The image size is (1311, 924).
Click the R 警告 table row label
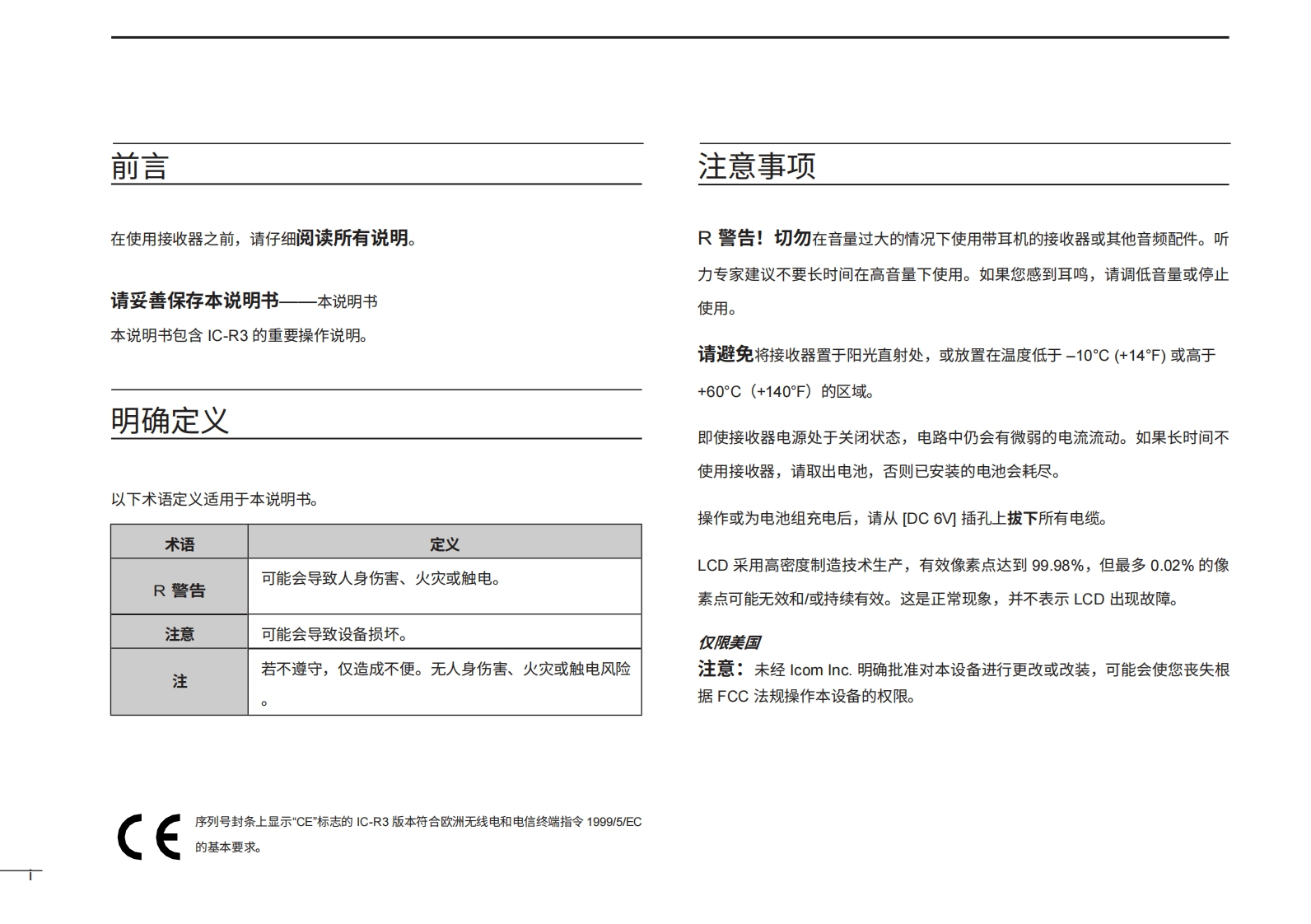[x=180, y=590]
